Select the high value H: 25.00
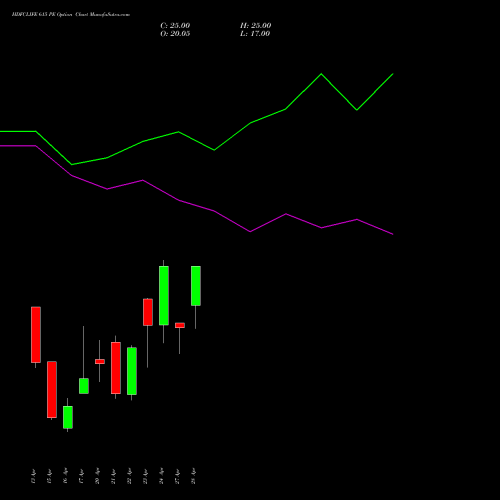500x500 pixels. click(255, 26)
